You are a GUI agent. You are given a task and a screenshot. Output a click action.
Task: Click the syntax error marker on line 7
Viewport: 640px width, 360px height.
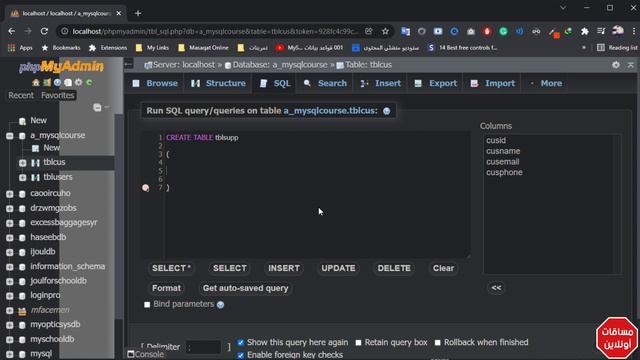[x=146, y=188]
